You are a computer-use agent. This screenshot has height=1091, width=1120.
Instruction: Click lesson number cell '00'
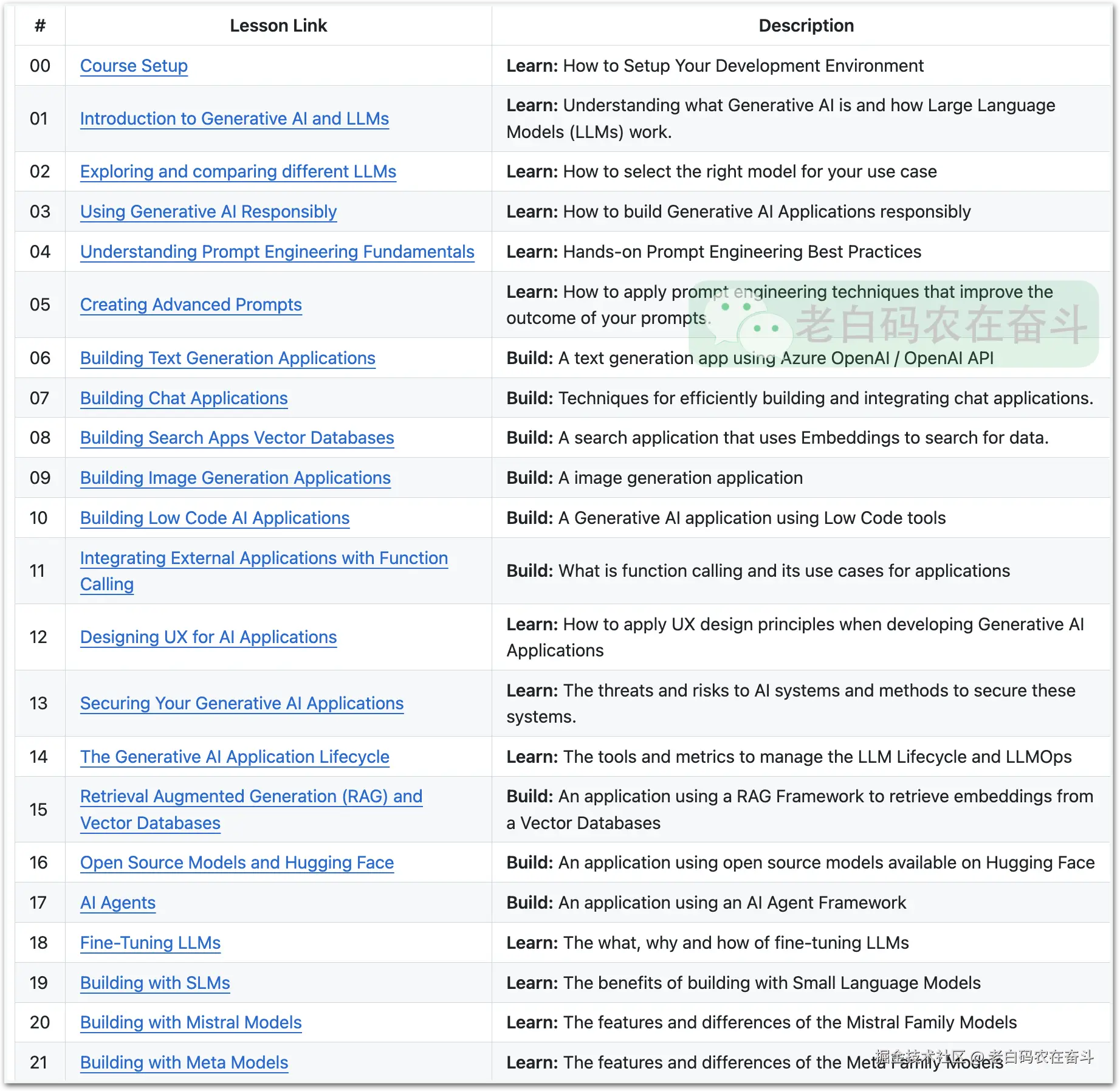point(40,66)
